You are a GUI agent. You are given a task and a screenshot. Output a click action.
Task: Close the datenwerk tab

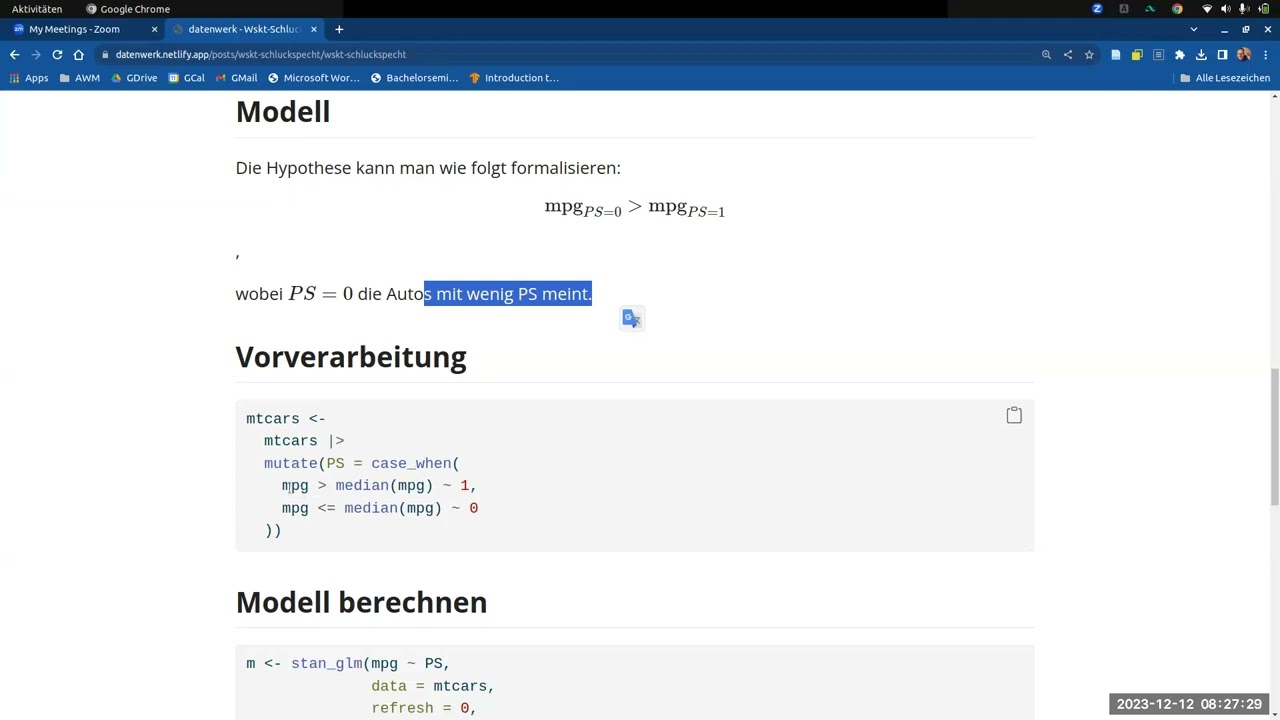pyautogui.click(x=313, y=30)
